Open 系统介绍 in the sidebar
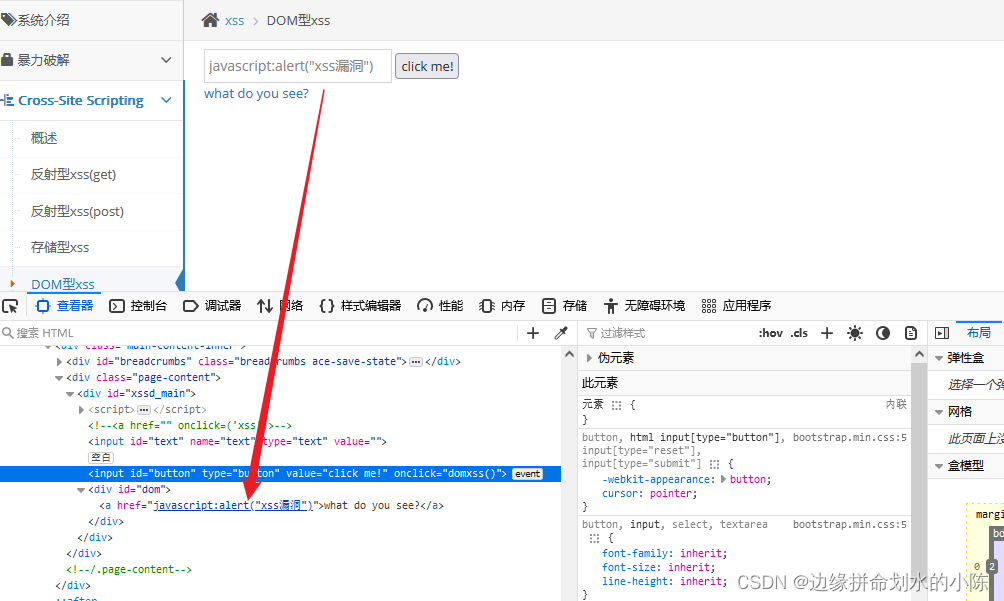 click(44, 20)
